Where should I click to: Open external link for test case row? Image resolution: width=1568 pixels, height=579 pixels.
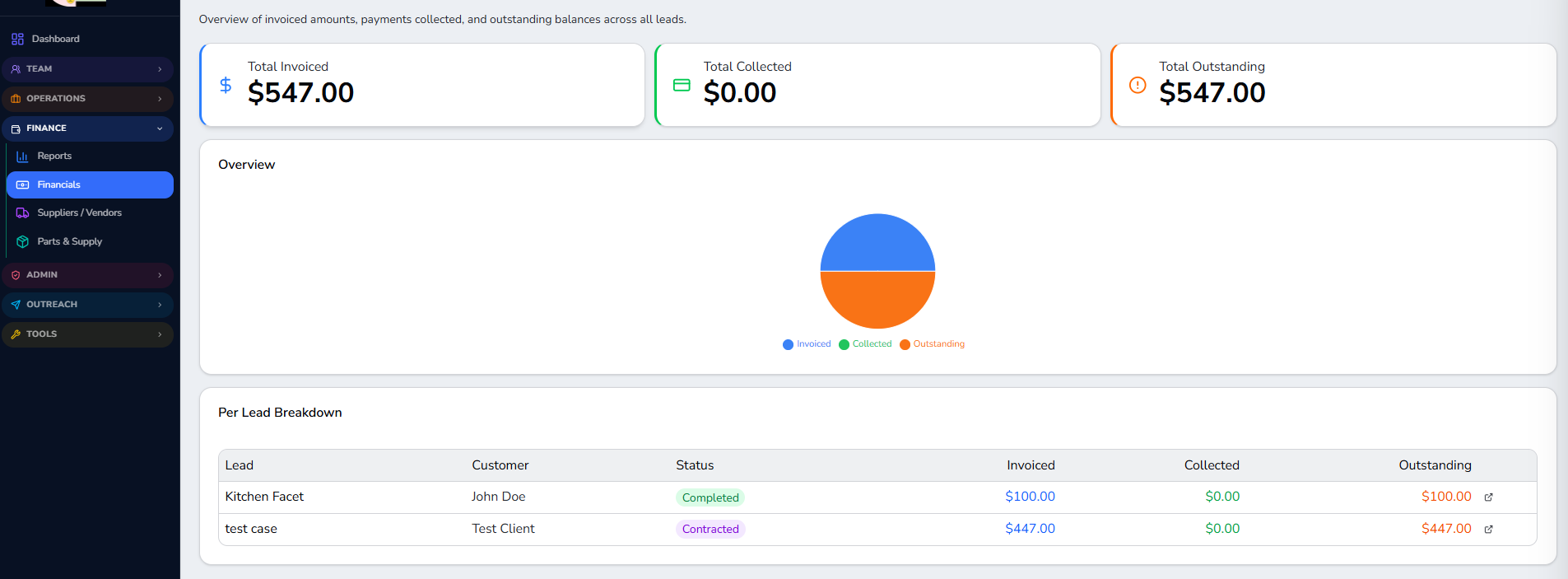[1488, 530]
